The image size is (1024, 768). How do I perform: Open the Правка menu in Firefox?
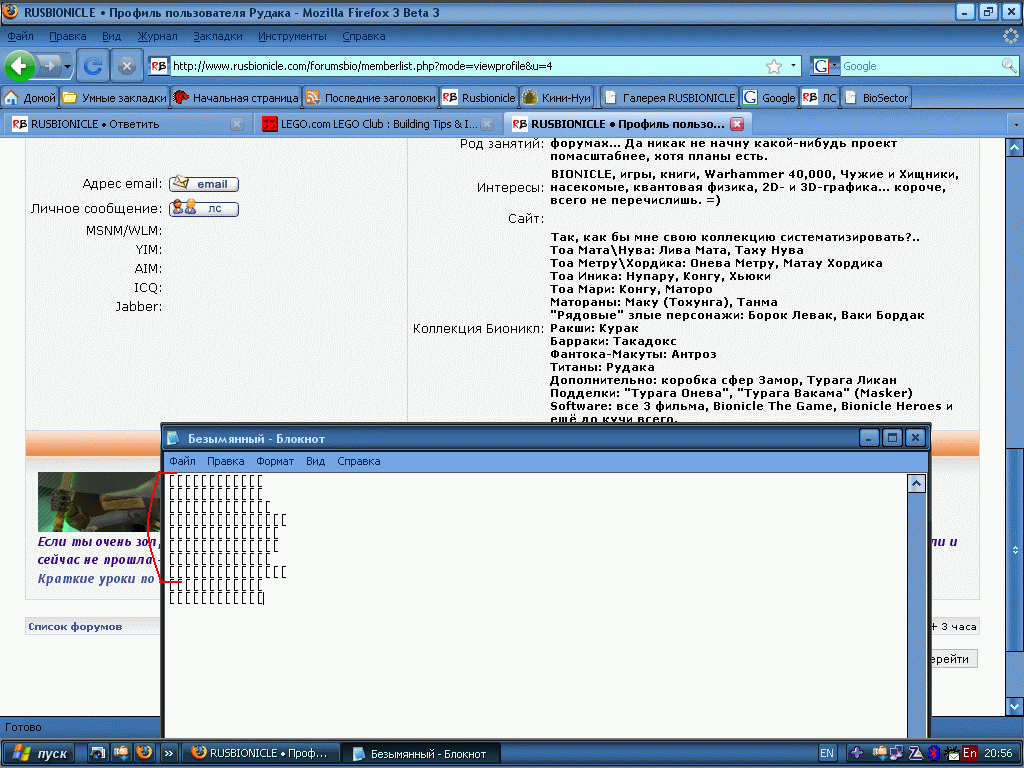point(67,37)
